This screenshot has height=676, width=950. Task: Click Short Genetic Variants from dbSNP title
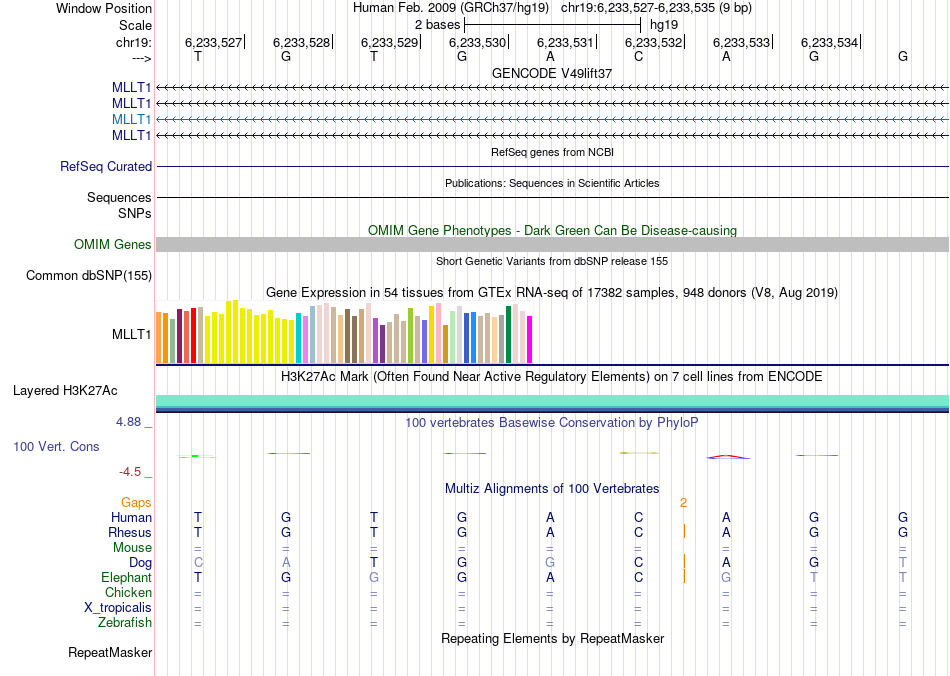coord(552,262)
